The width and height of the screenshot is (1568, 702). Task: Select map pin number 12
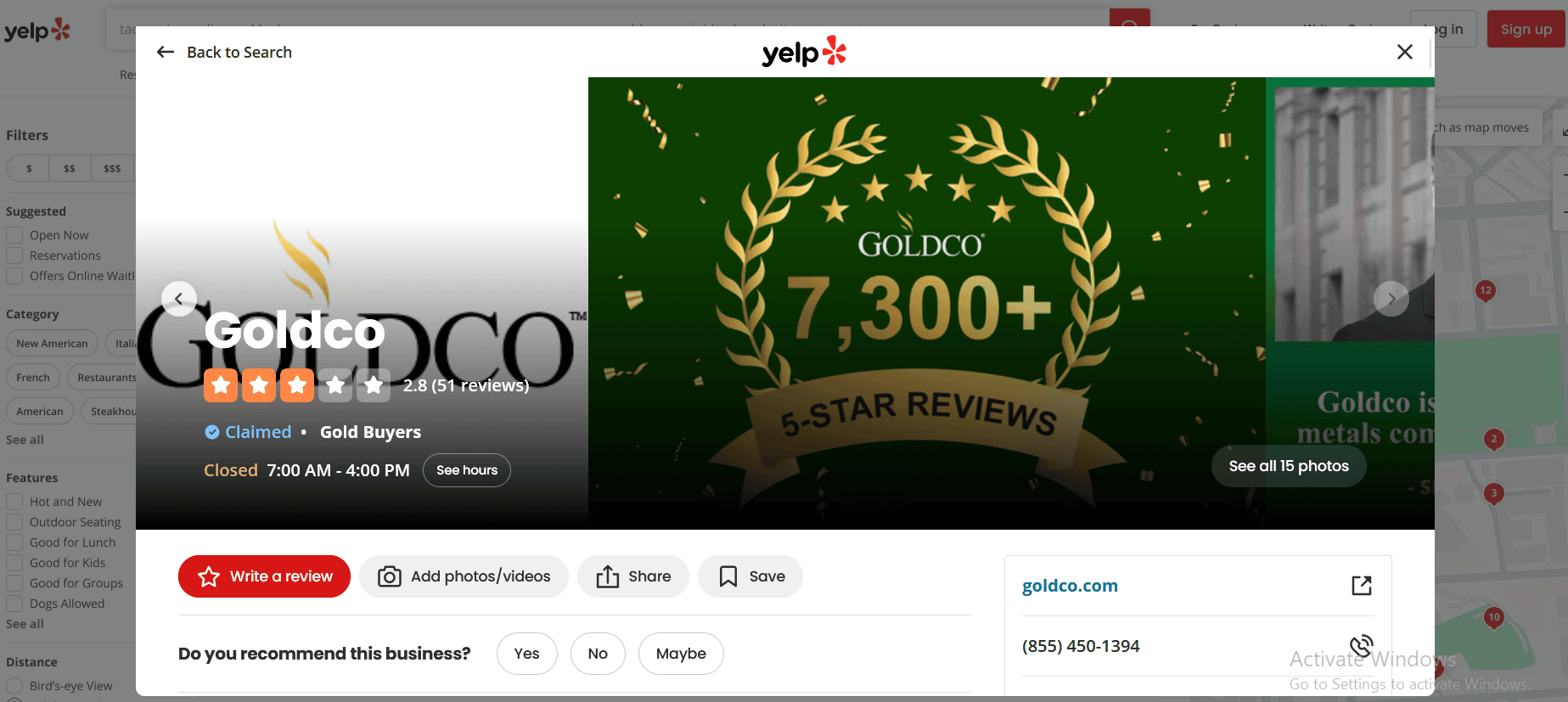(1486, 291)
